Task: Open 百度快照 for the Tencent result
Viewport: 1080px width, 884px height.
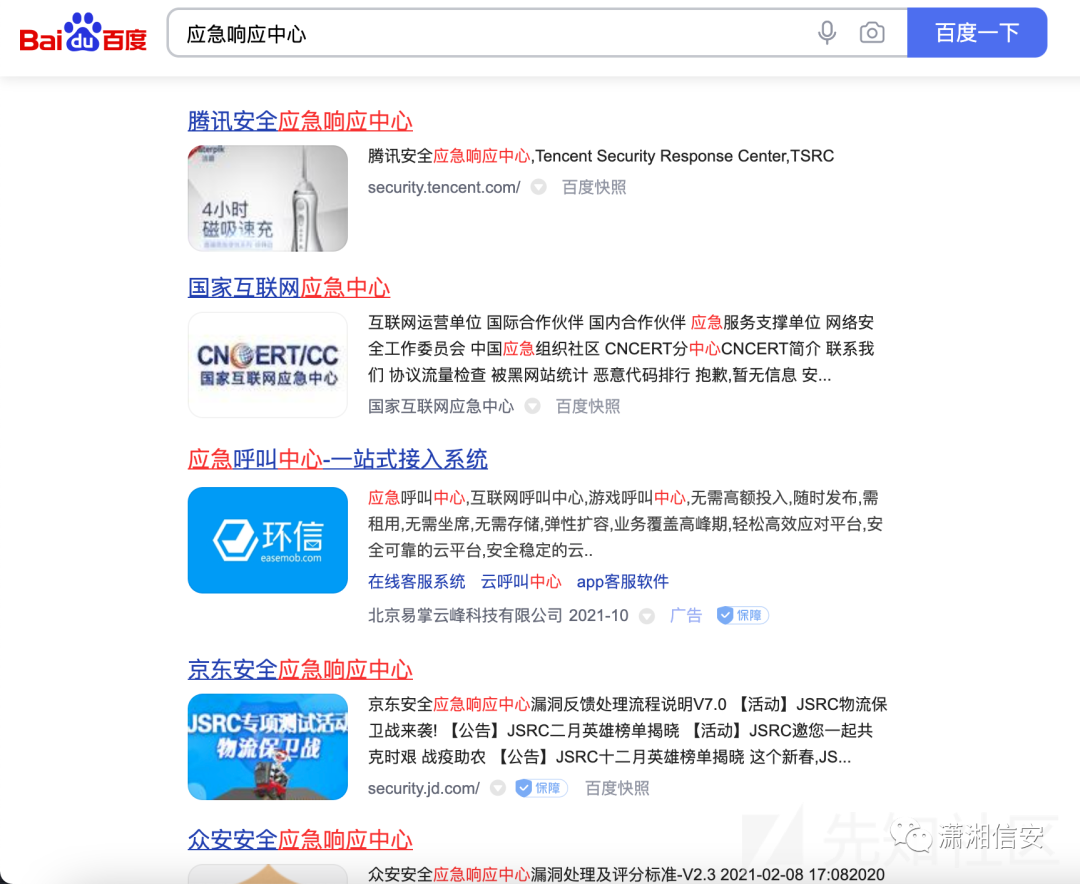Action: [x=594, y=187]
